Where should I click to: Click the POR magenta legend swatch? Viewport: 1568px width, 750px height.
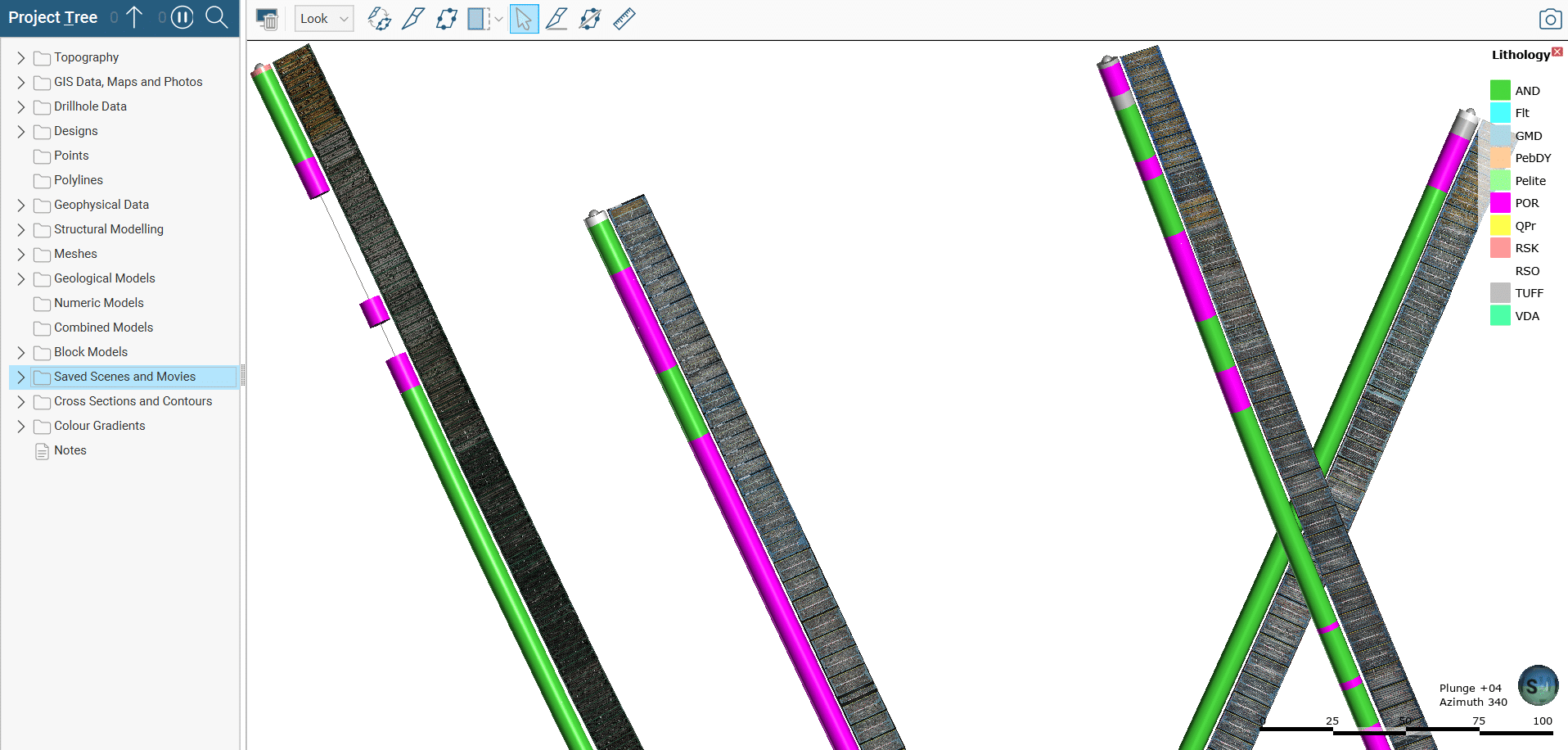click(1500, 203)
